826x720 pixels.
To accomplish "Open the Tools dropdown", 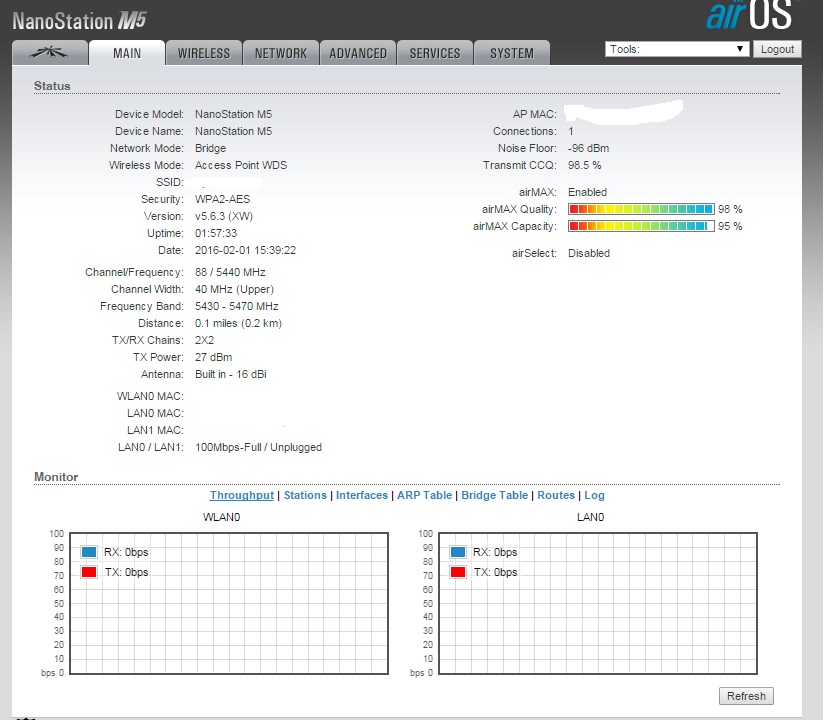I will (677, 49).
